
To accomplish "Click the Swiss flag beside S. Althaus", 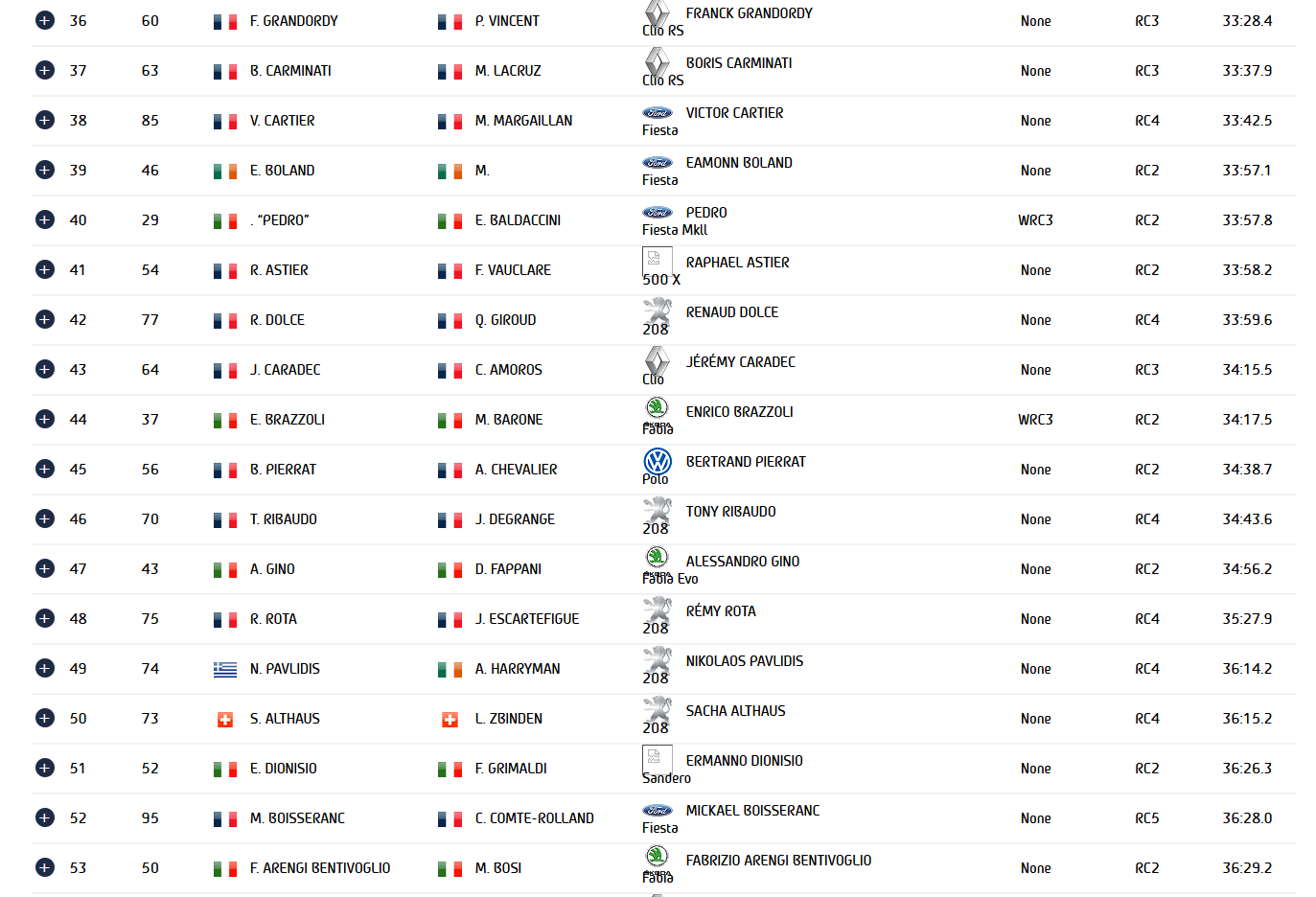I will (x=225, y=719).
